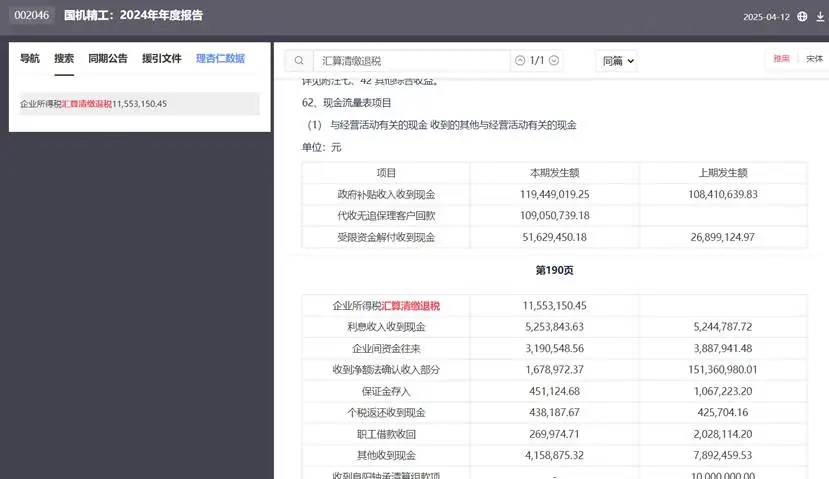Screen dimensions: 829x479
Task: Click the value 119,449,019.25
Action: click(555, 195)
